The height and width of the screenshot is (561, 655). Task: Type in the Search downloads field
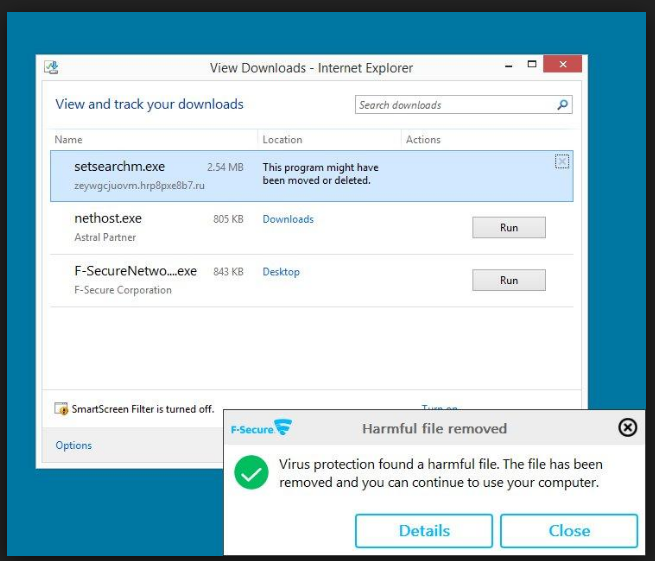[455, 105]
